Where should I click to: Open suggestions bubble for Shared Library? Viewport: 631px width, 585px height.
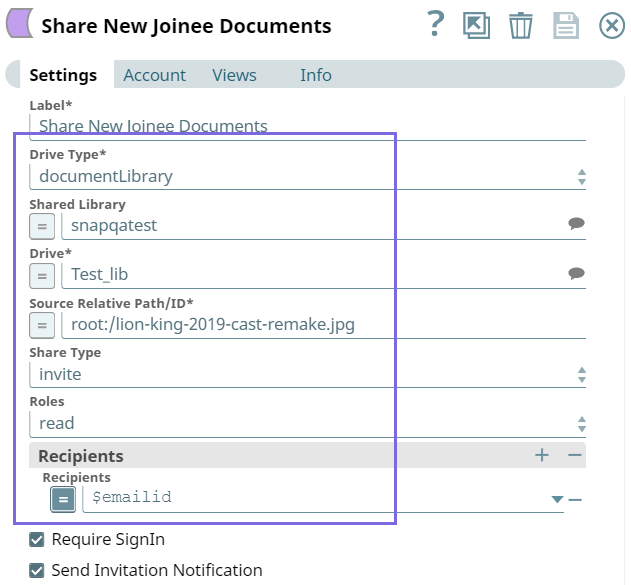(576, 223)
